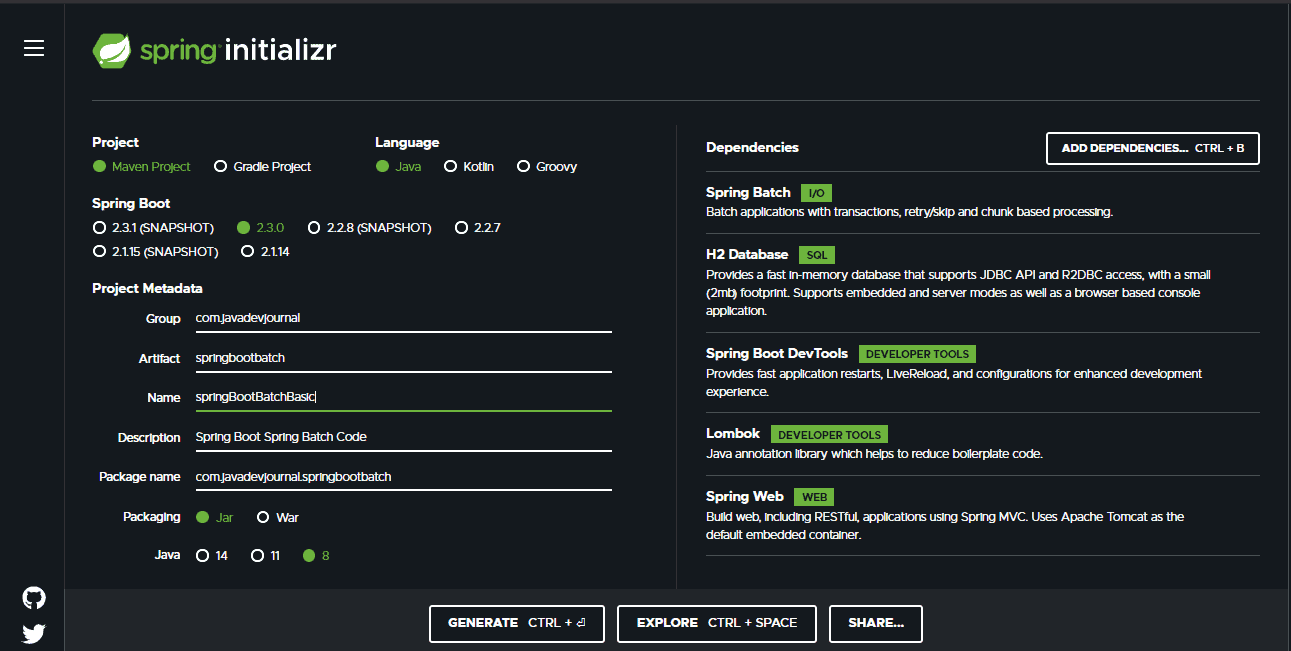The width and height of the screenshot is (1291, 651).
Task: Click the Dependencies section heading
Action: click(x=752, y=148)
